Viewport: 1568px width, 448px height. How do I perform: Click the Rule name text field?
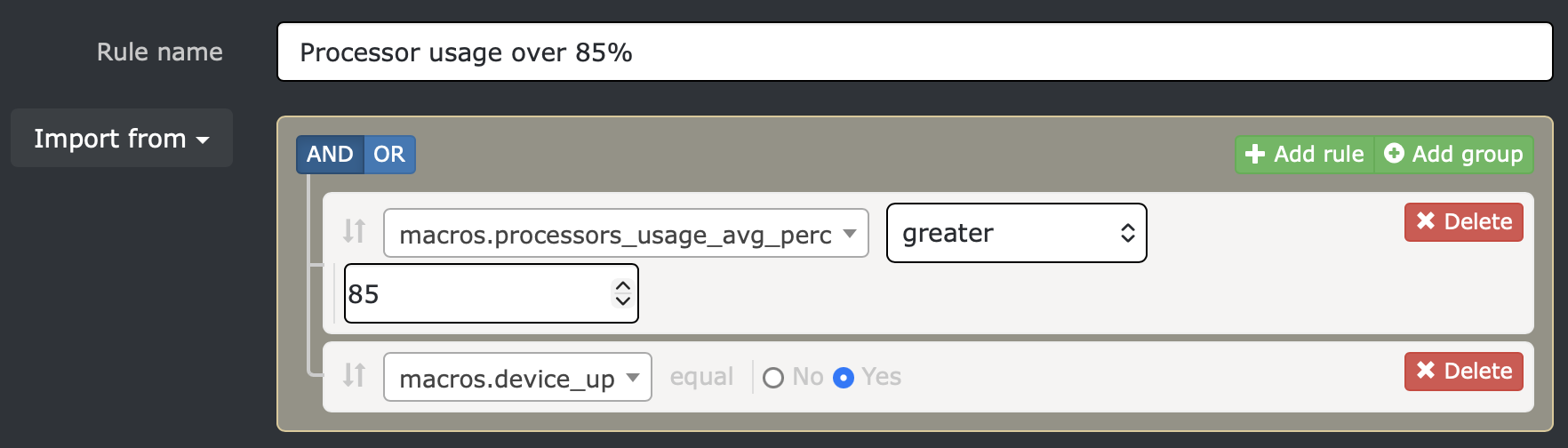point(915,52)
